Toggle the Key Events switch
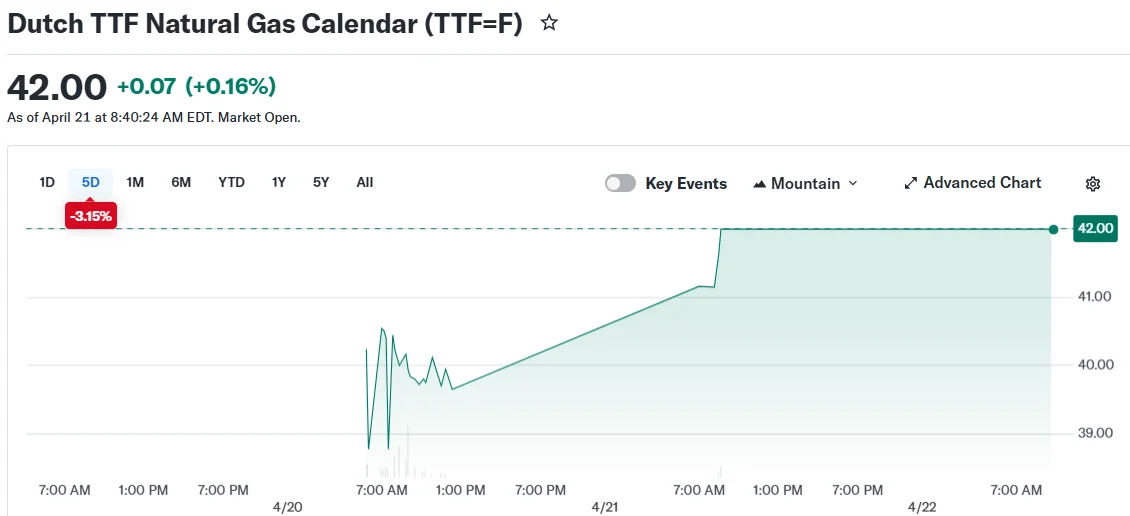Viewport: 1130px width, 516px height. [620, 183]
